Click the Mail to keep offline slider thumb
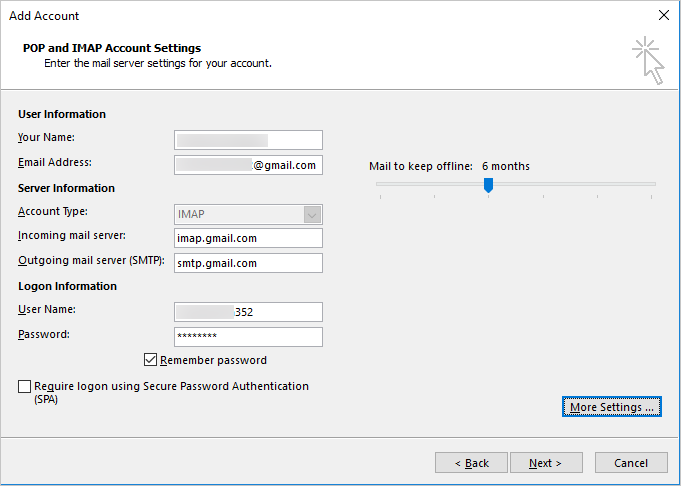681x486 pixels. (488, 184)
